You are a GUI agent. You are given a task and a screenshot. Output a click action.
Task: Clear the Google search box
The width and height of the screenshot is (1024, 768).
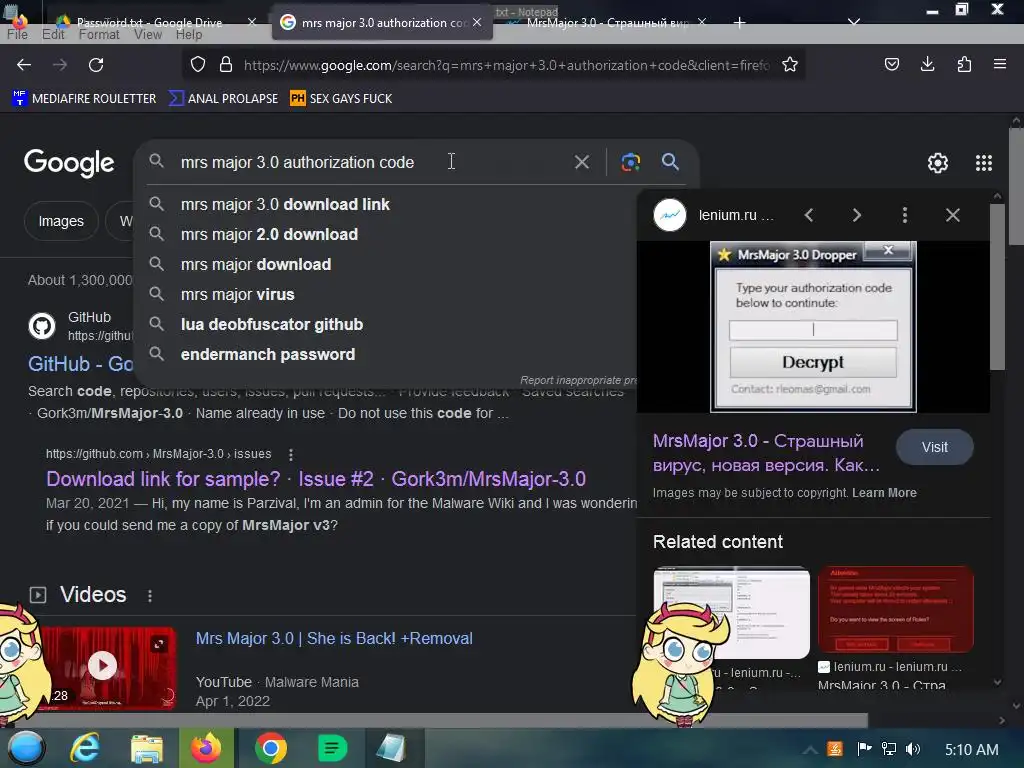click(x=581, y=162)
